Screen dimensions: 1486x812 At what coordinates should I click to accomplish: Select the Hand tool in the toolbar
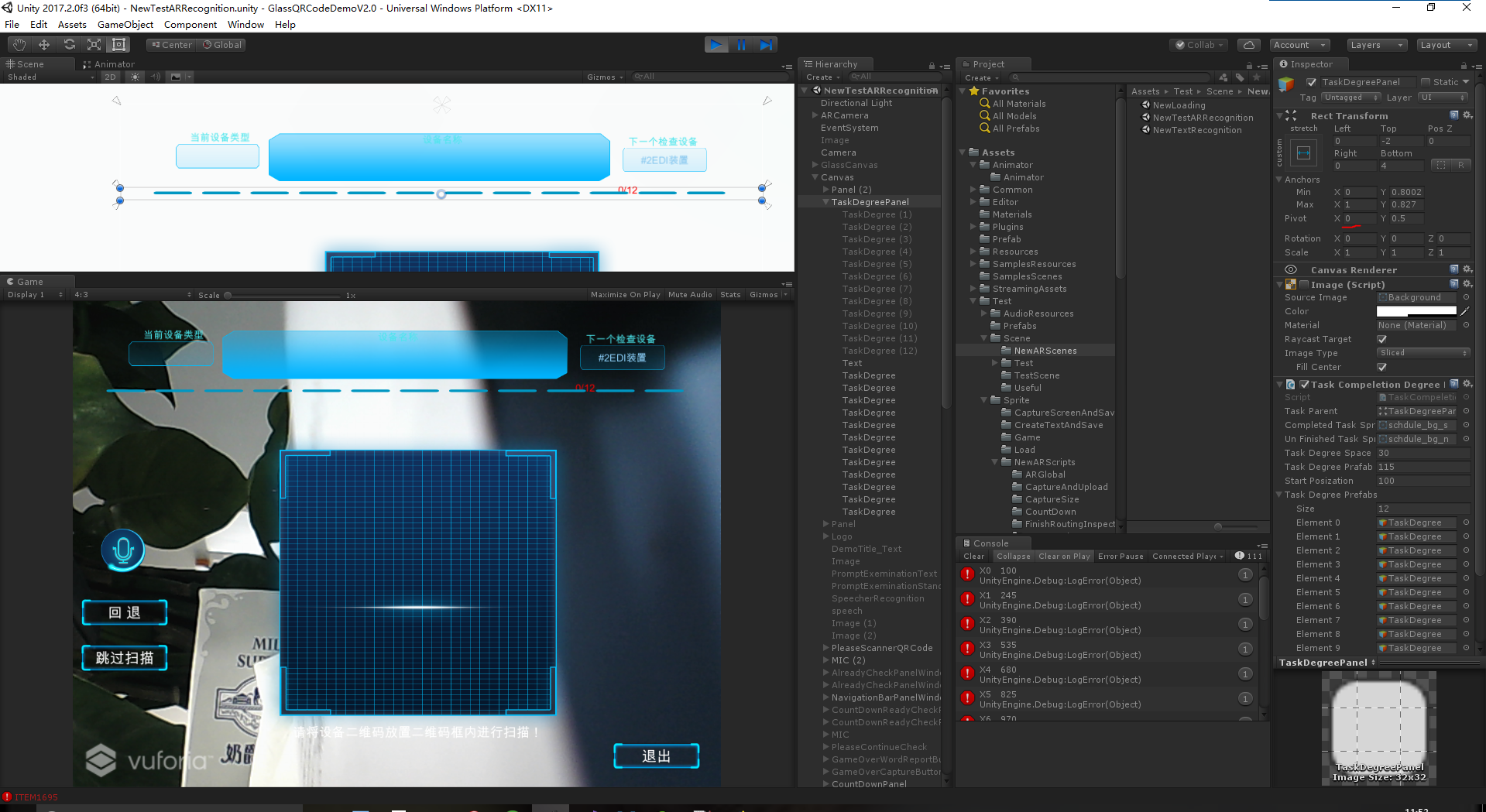pos(19,45)
